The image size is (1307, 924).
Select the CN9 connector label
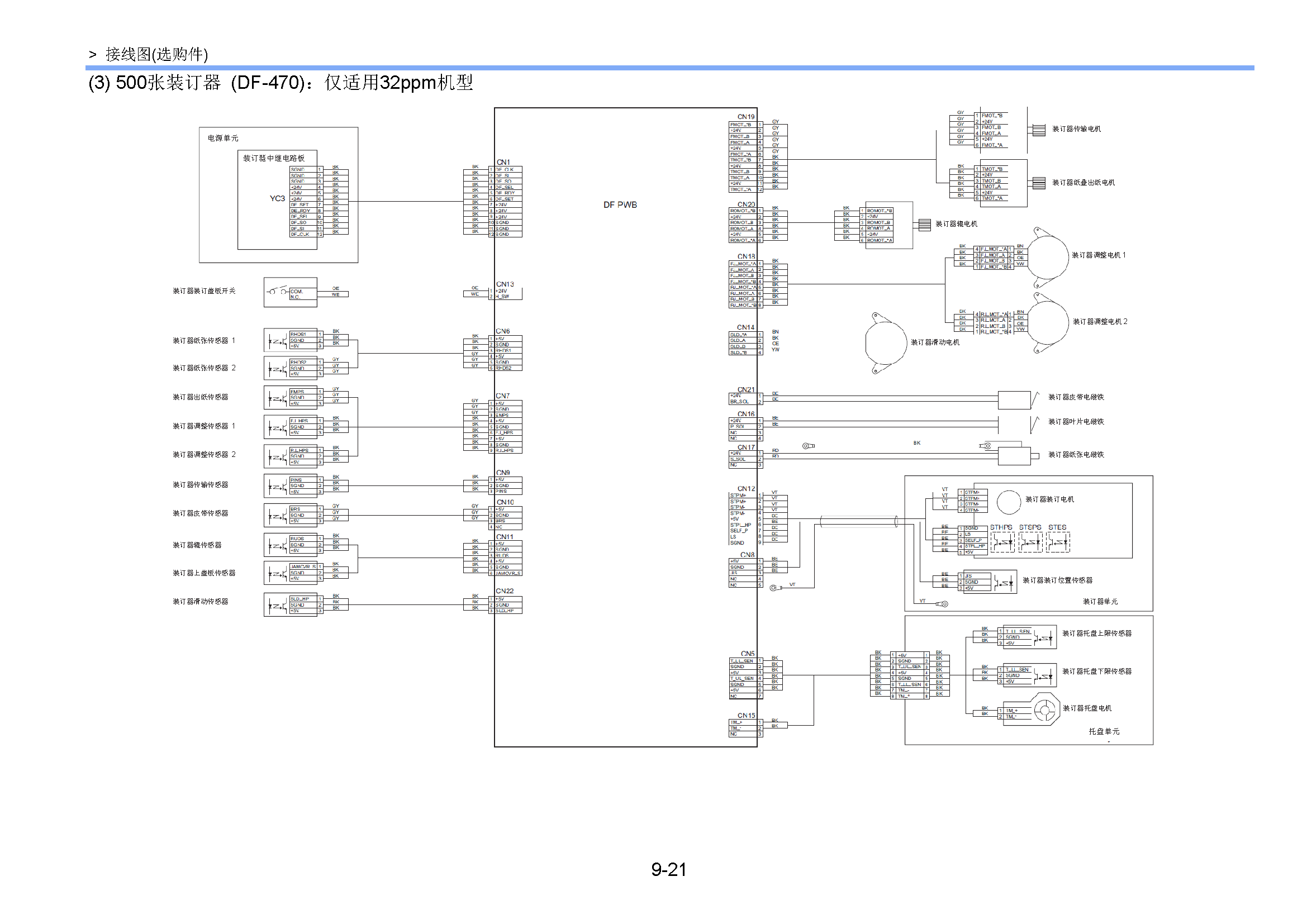click(503, 473)
